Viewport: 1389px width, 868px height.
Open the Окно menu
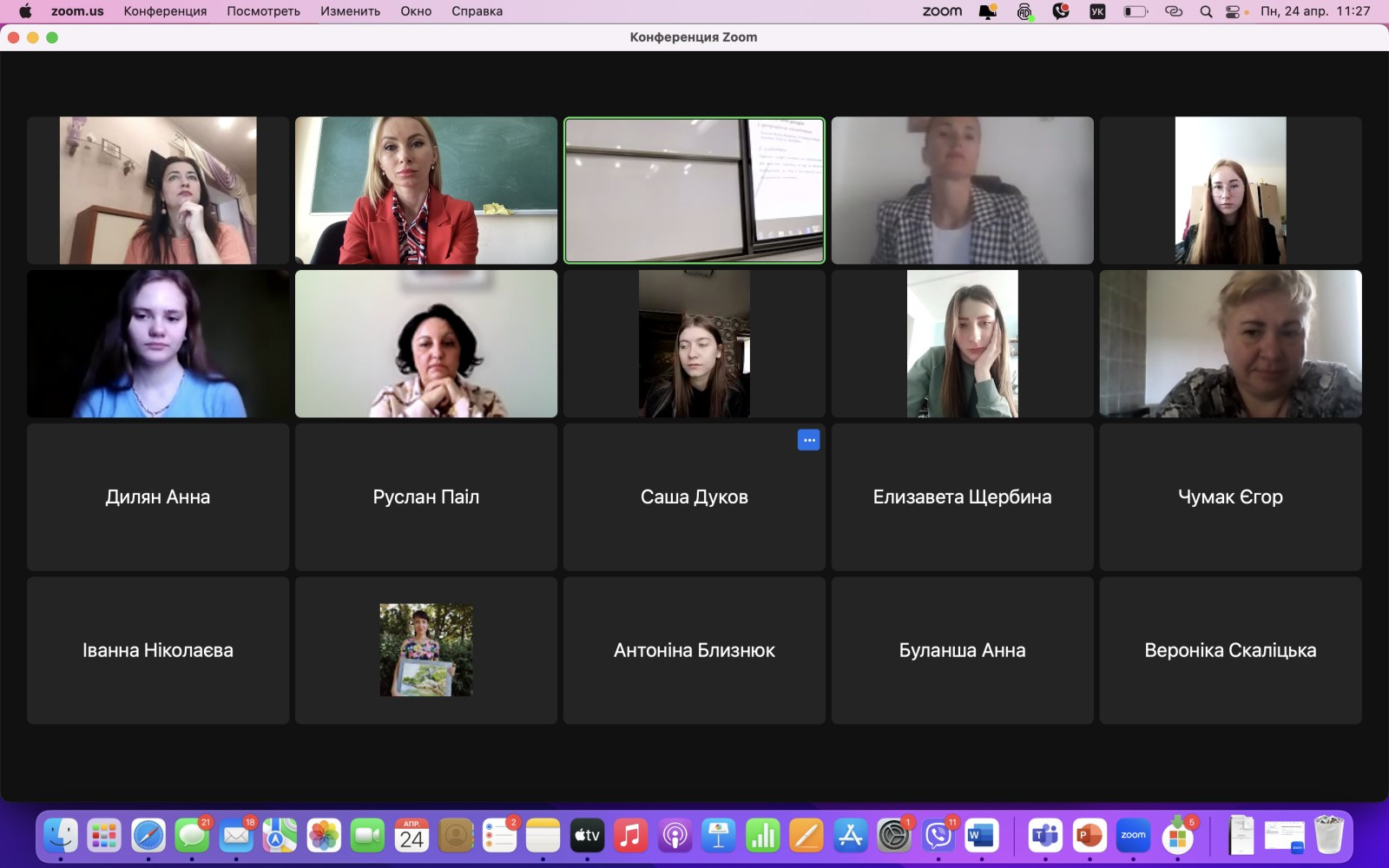tap(416, 11)
